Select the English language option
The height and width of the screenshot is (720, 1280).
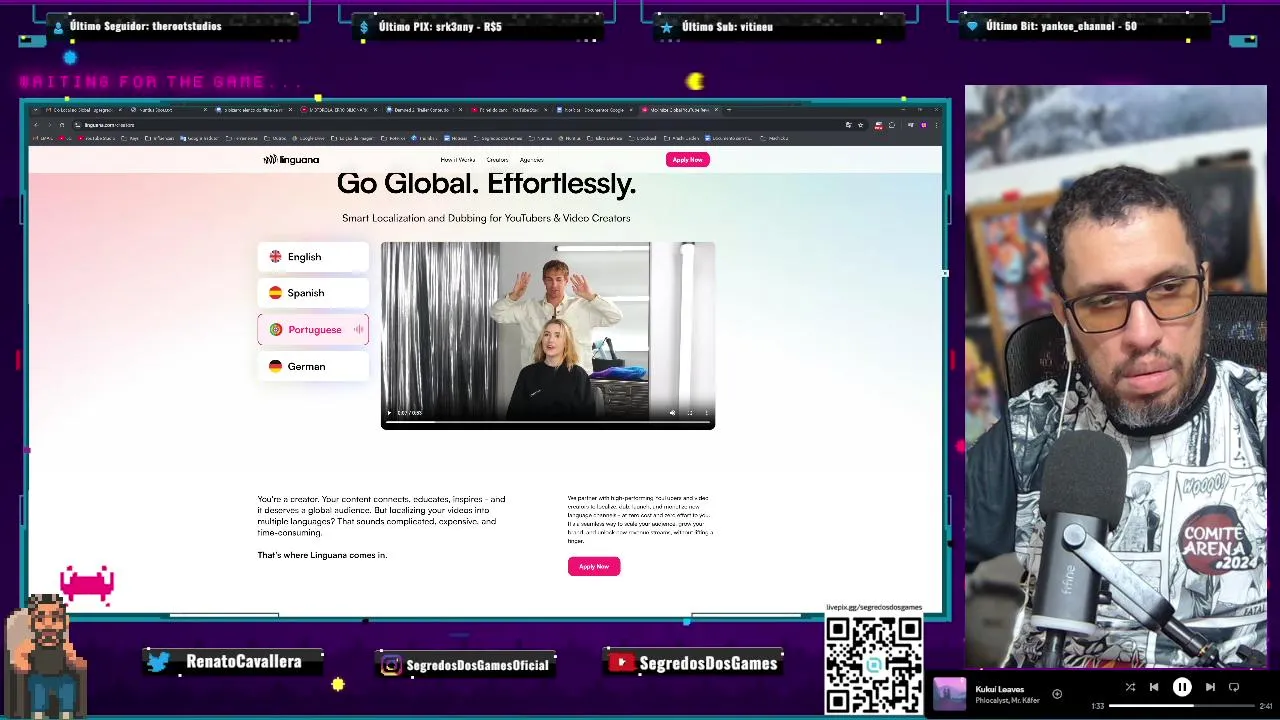pyautogui.click(x=313, y=257)
